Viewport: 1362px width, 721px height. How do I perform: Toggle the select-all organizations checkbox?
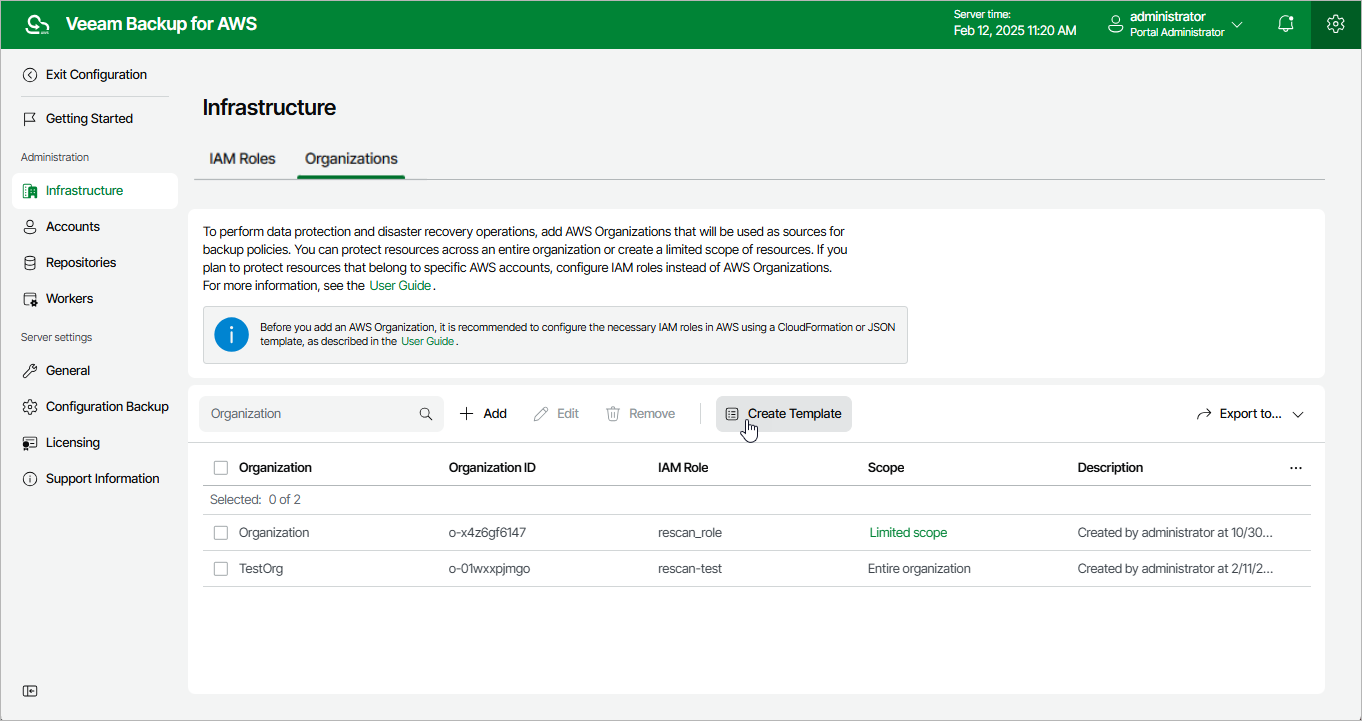pos(221,468)
